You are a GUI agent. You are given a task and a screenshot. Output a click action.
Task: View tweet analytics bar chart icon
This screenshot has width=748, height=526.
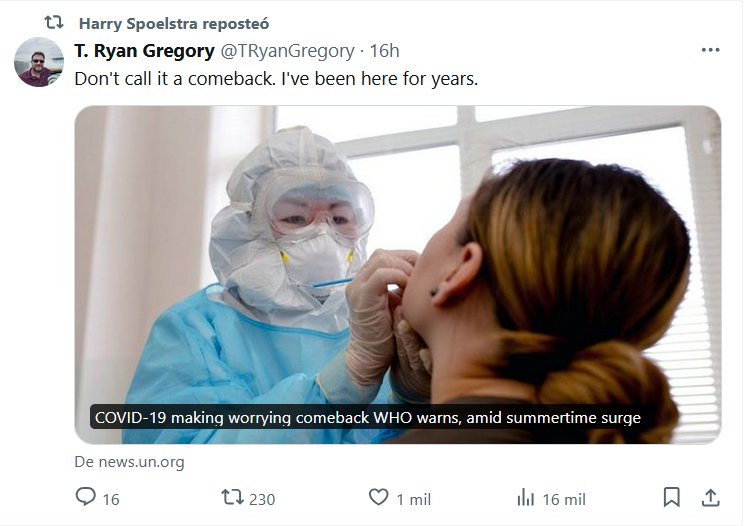526,497
